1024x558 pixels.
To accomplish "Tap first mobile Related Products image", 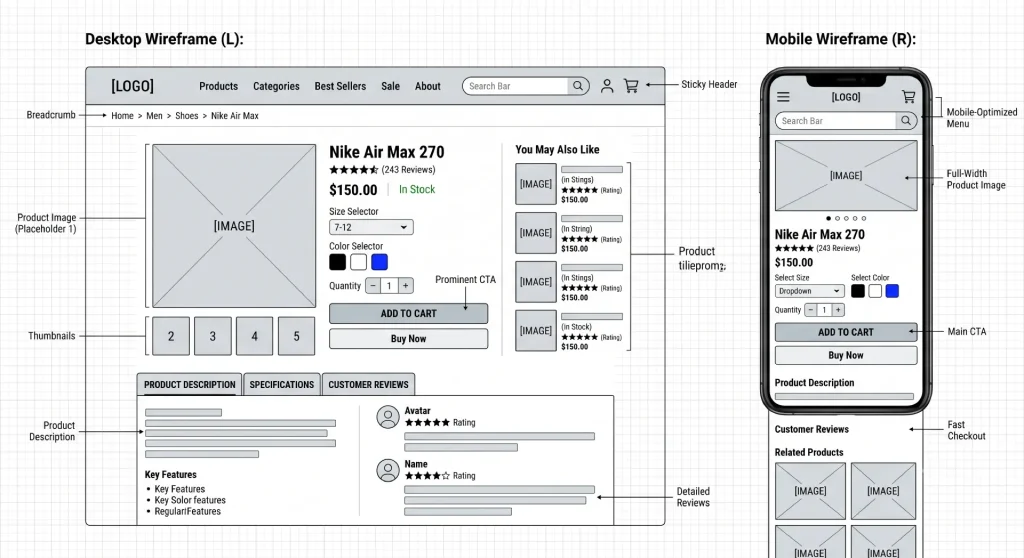I will coord(810,491).
